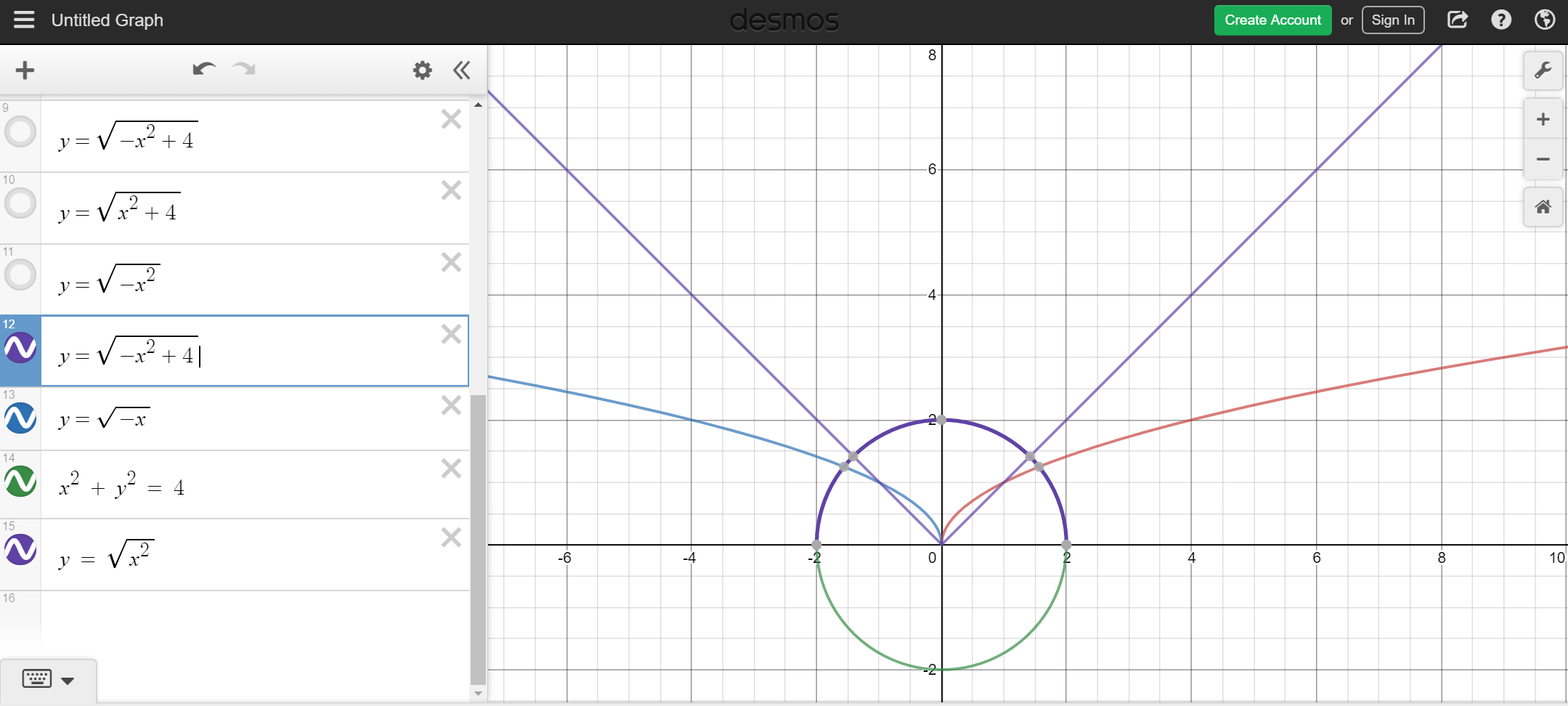Open graph settings wrench
The width and height of the screenshot is (1568, 706).
click(1543, 70)
